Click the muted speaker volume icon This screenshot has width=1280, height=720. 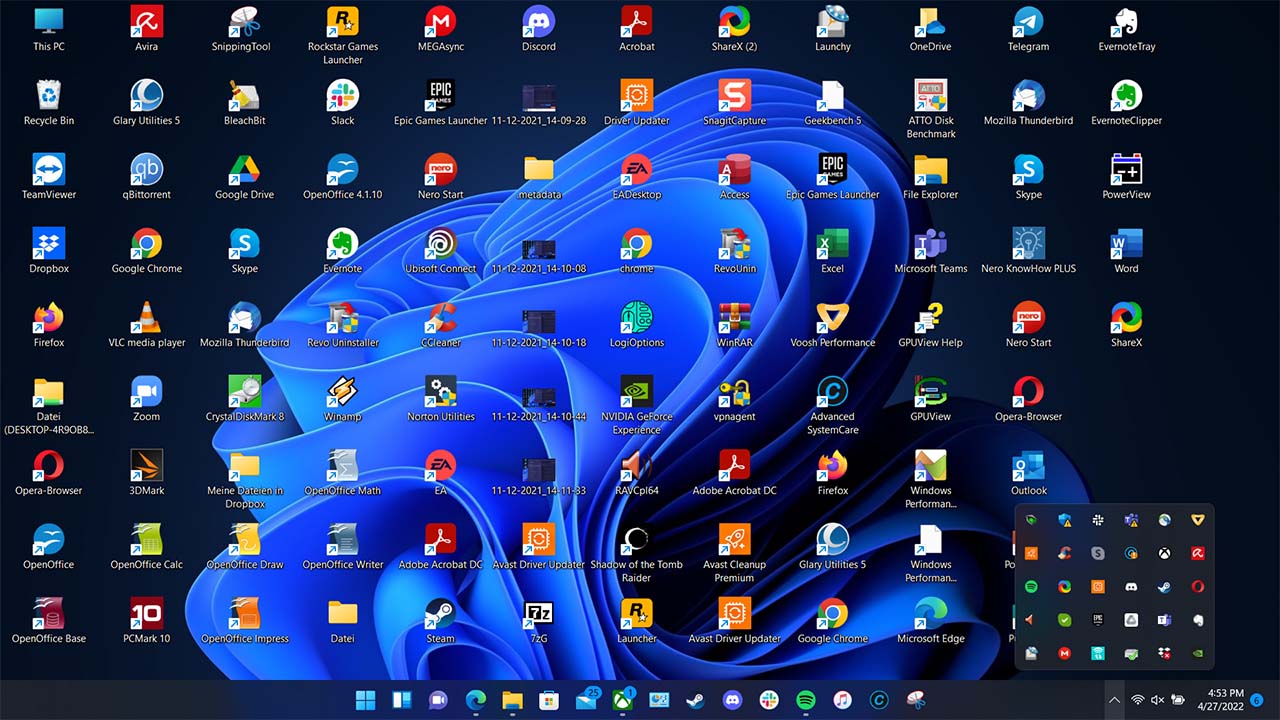pos(1158,700)
